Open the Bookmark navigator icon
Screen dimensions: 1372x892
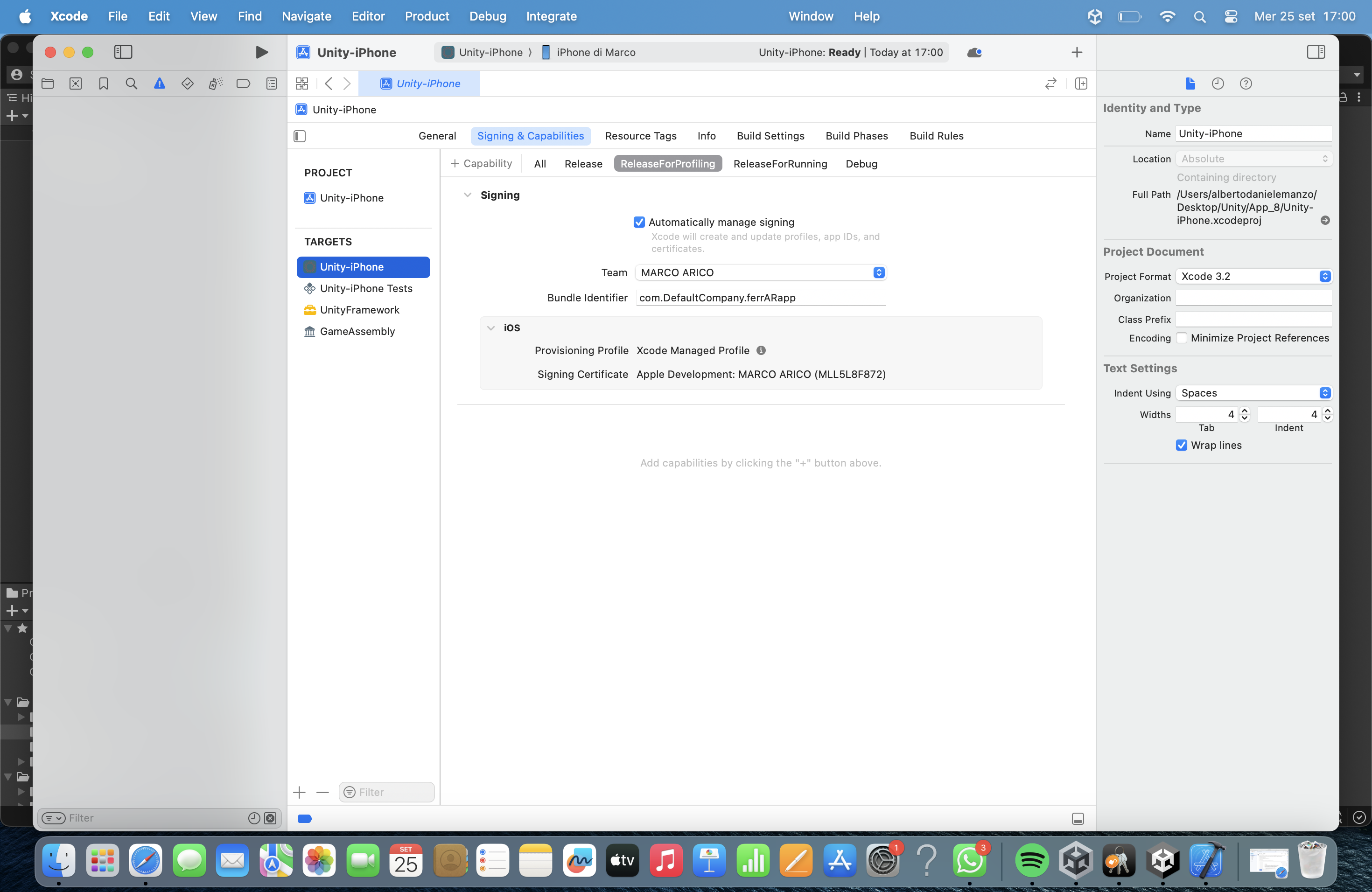104,84
